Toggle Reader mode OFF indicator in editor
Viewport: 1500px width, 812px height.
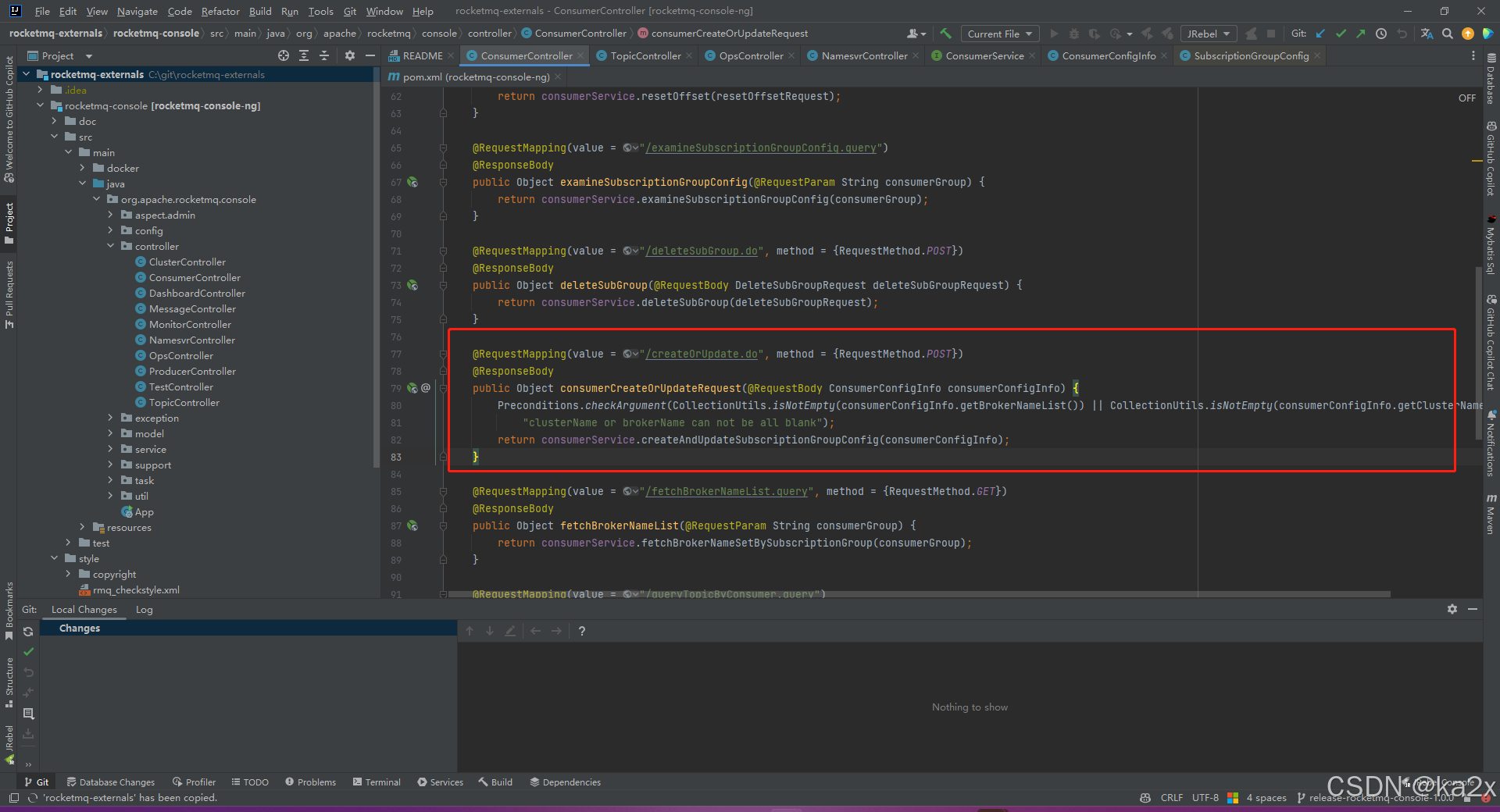(1467, 98)
